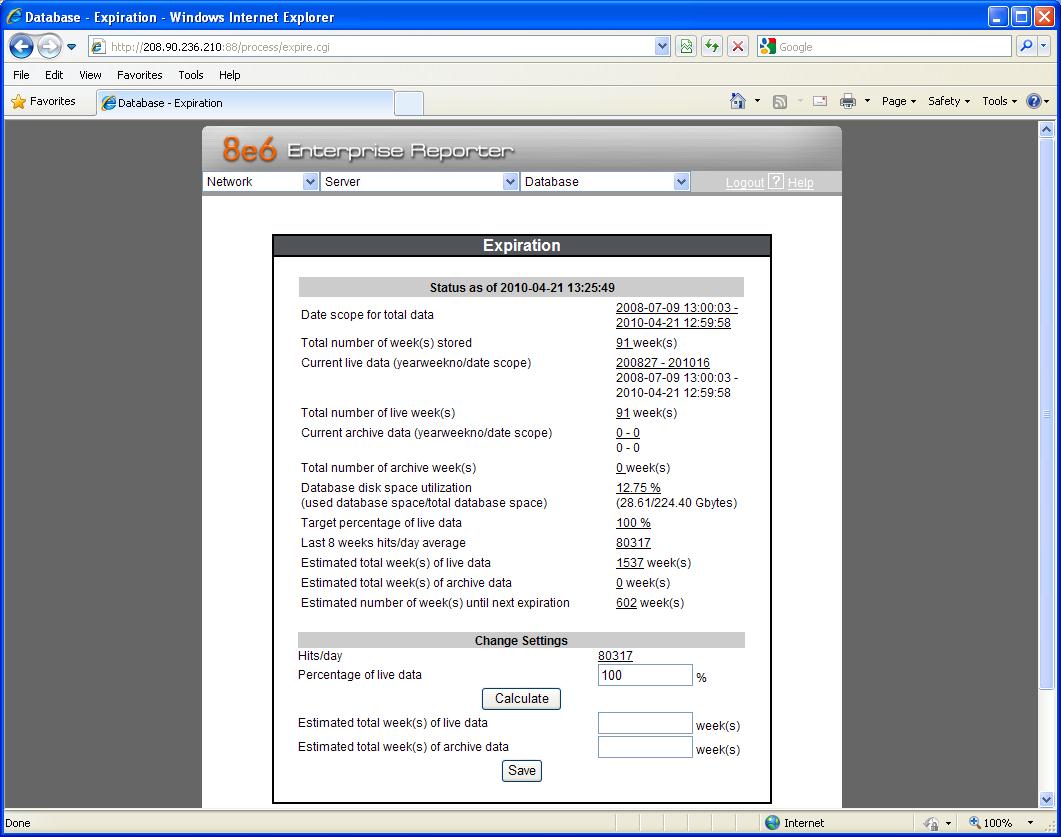Click the Print icon in command bar
This screenshot has height=837, width=1061.
(x=848, y=101)
